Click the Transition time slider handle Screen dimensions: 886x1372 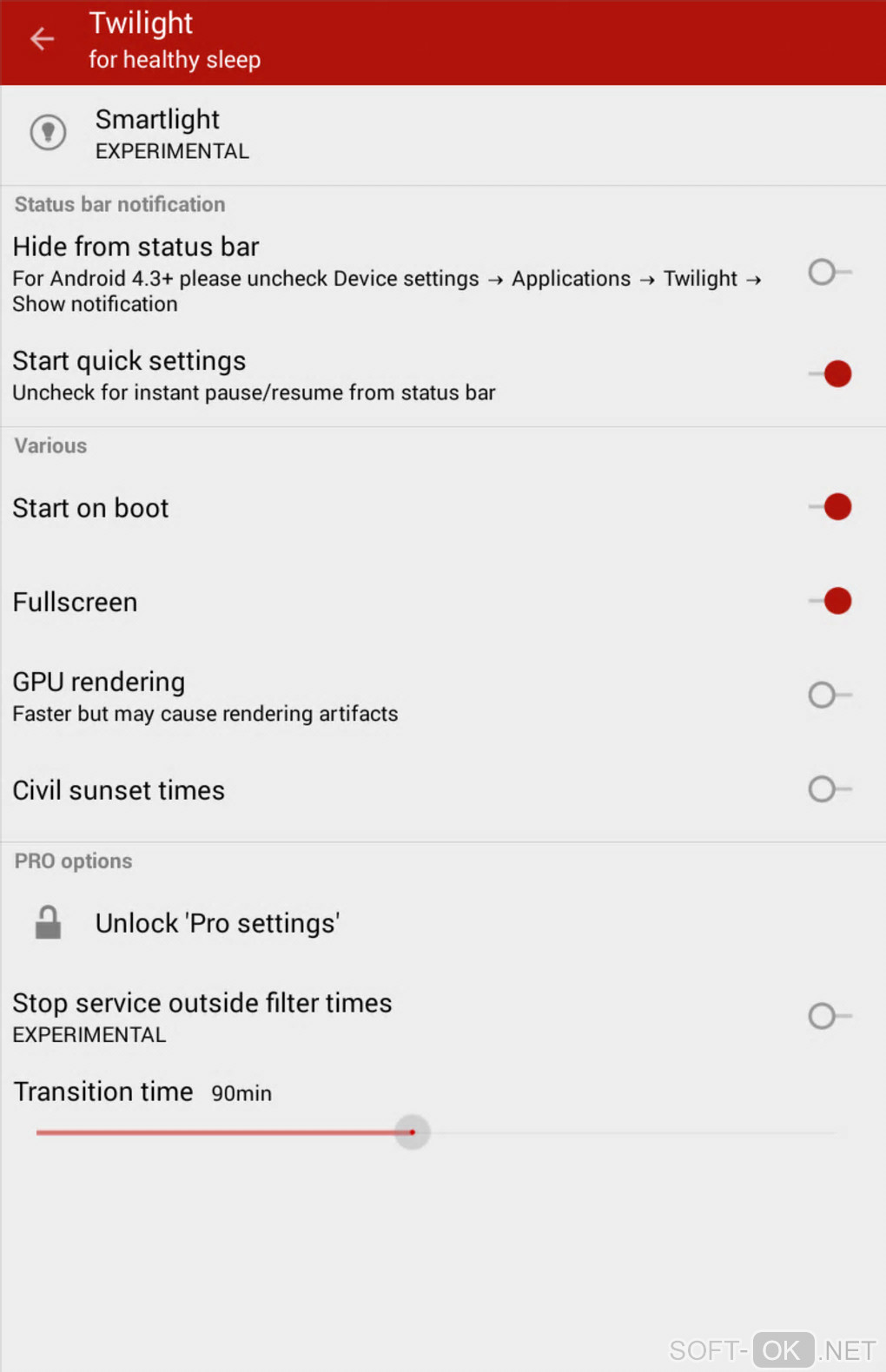tap(413, 1132)
